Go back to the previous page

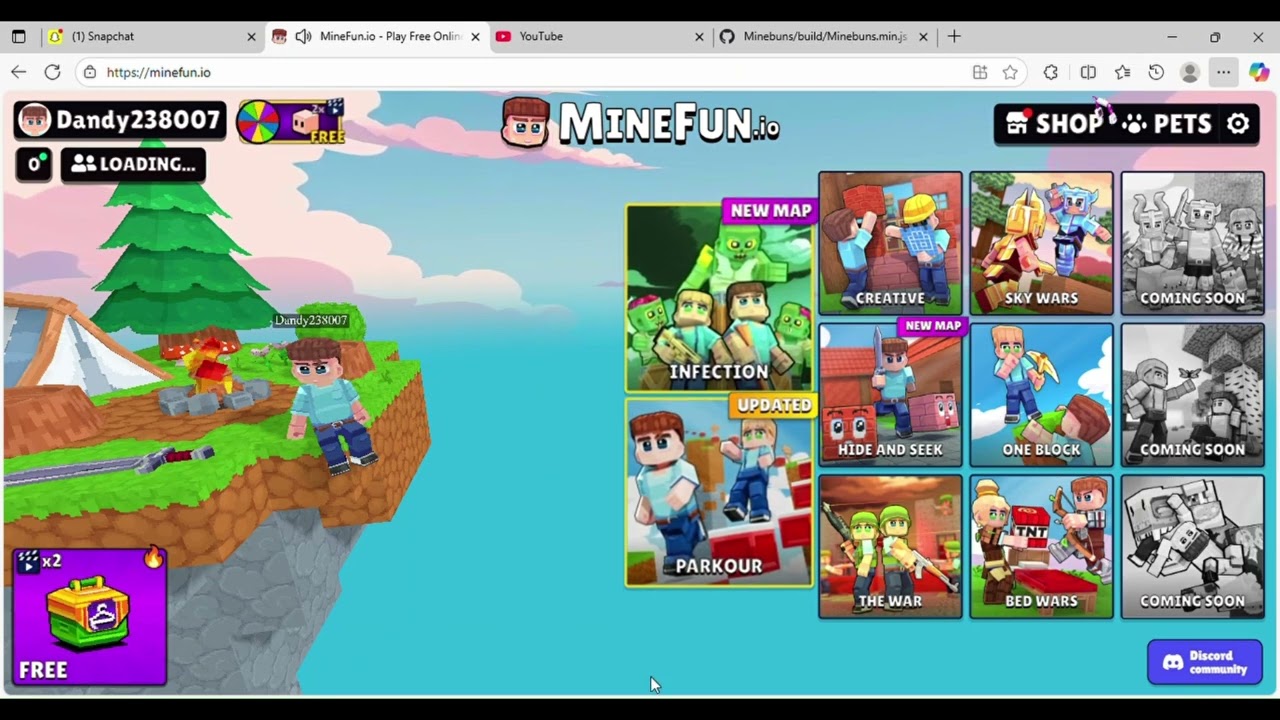[18, 72]
